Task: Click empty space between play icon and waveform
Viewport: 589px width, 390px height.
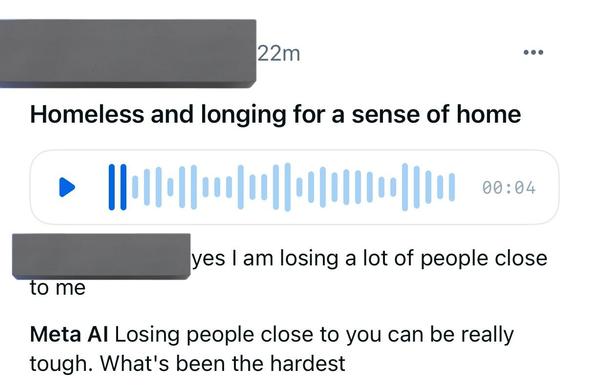Action: (92, 187)
